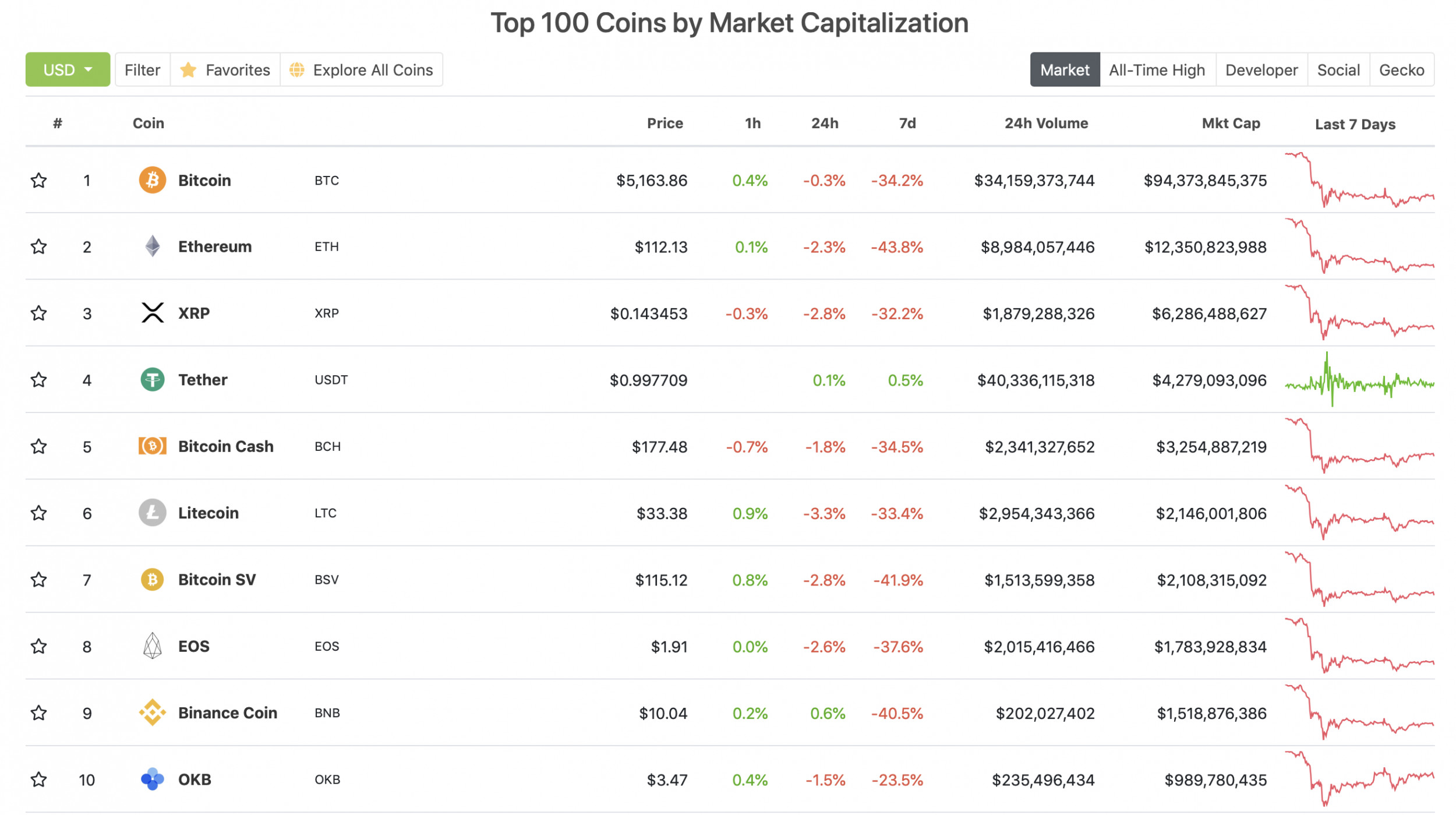Open the Filter options
Viewport: 1456px width, 815px height.
tap(142, 70)
